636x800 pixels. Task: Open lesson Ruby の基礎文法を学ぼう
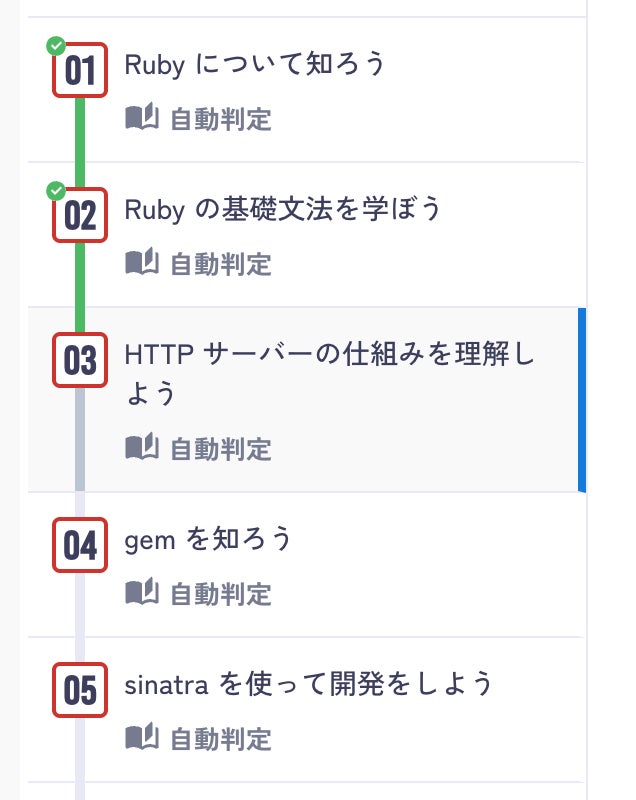tap(282, 210)
